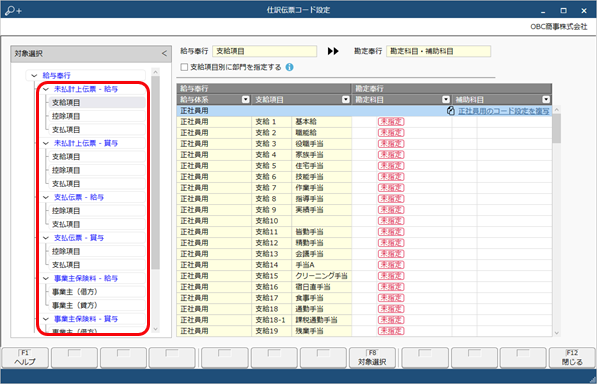The height and width of the screenshot is (384, 597).
Task: Enable 支給項目別に部門を指定する checkbox
Action: (x=185, y=67)
